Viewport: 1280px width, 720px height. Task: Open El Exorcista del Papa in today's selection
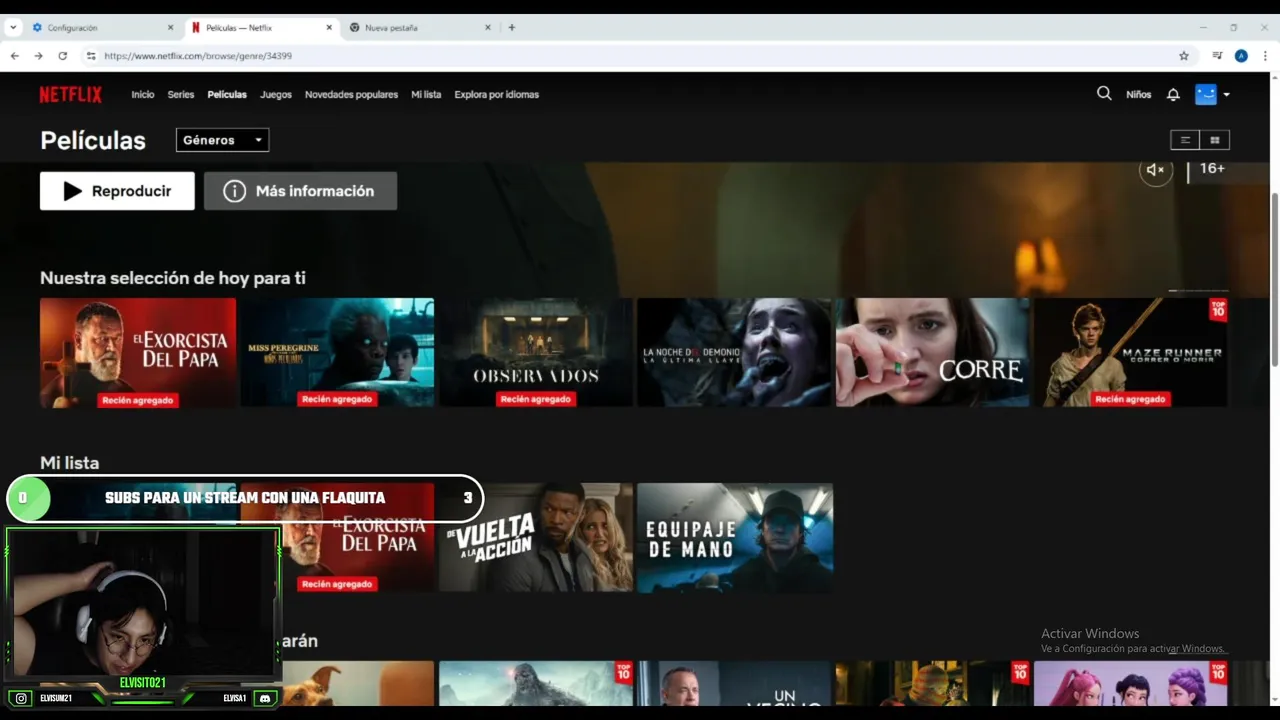[x=138, y=352]
